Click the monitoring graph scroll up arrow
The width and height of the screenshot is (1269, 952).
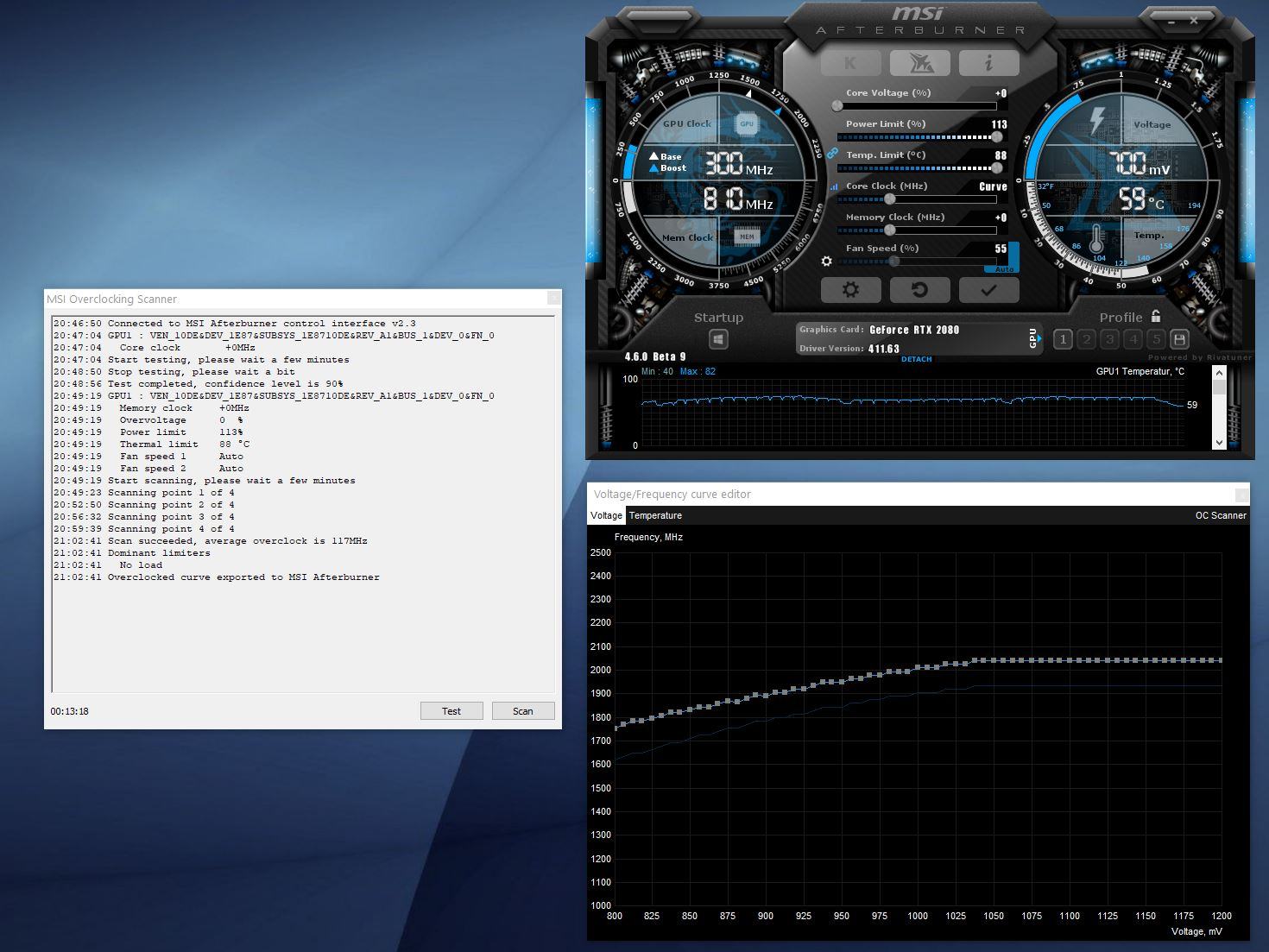[x=1219, y=372]
